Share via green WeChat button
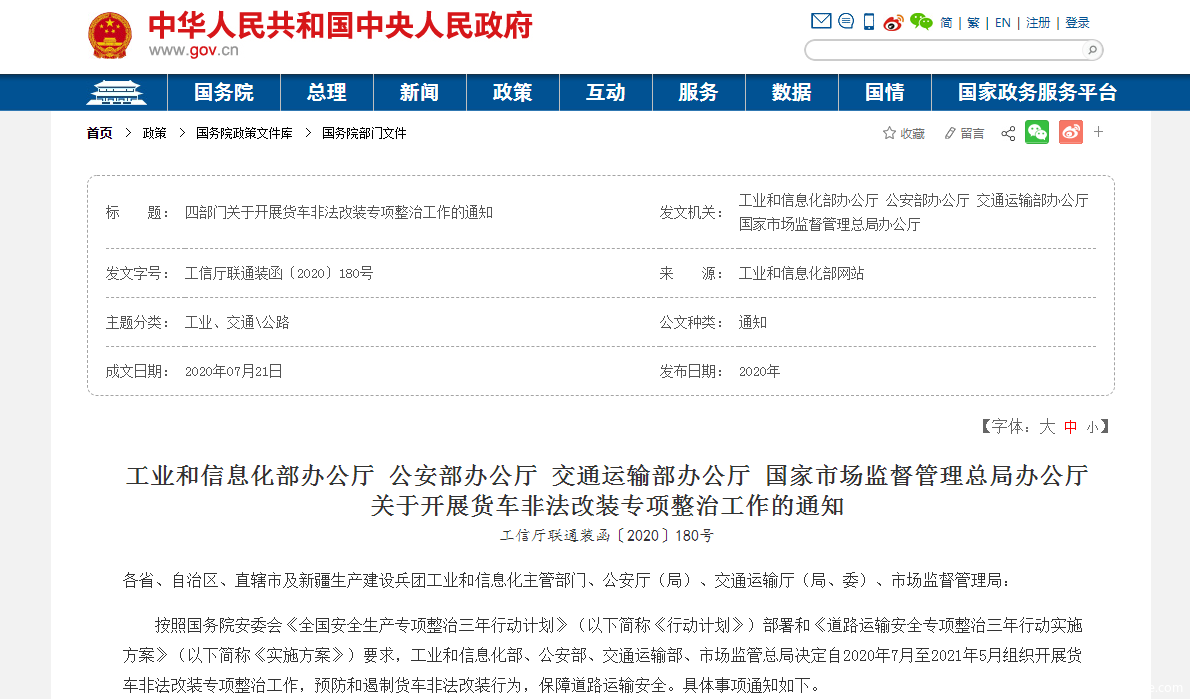 tap(1037, 132)
